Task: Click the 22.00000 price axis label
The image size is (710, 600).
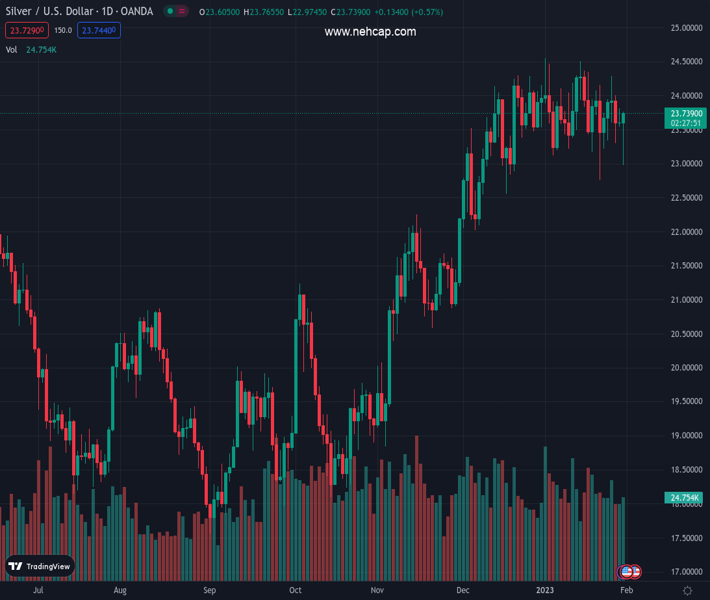Action: (x=685, y=232)
